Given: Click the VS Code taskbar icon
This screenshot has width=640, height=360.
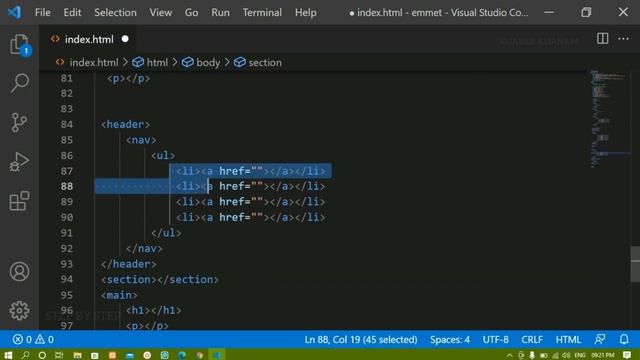Looking at the screenshot, I should tap(217, 355).
